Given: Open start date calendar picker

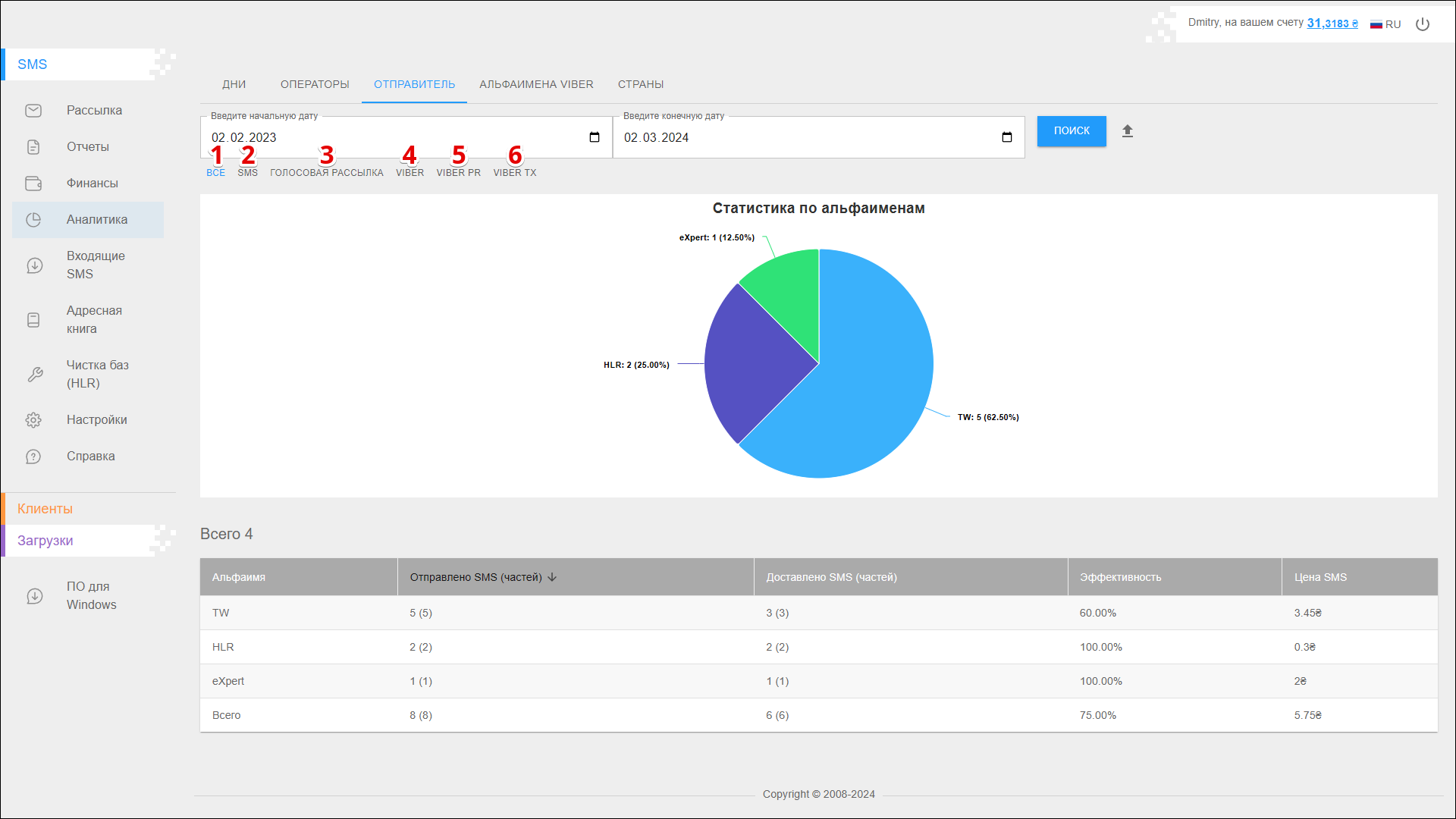Looking at the screenshot, I should tap(595, 137).
